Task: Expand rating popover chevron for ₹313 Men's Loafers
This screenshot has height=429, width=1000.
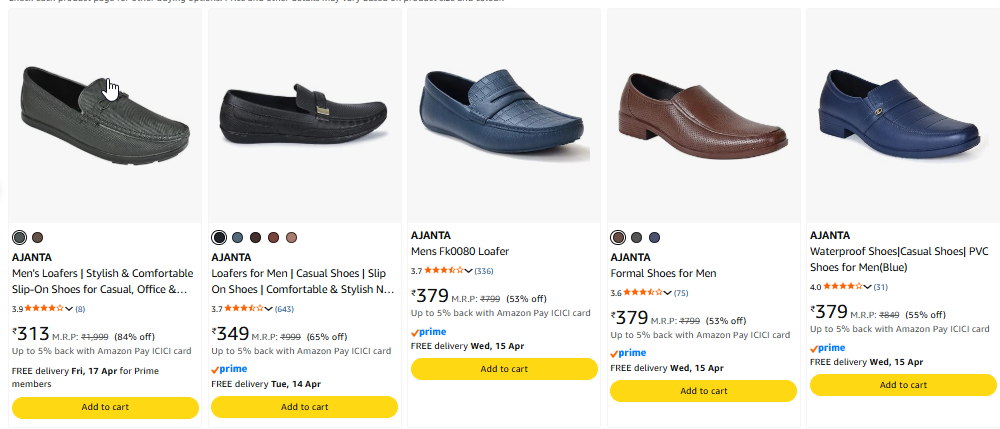Action: 69,308
